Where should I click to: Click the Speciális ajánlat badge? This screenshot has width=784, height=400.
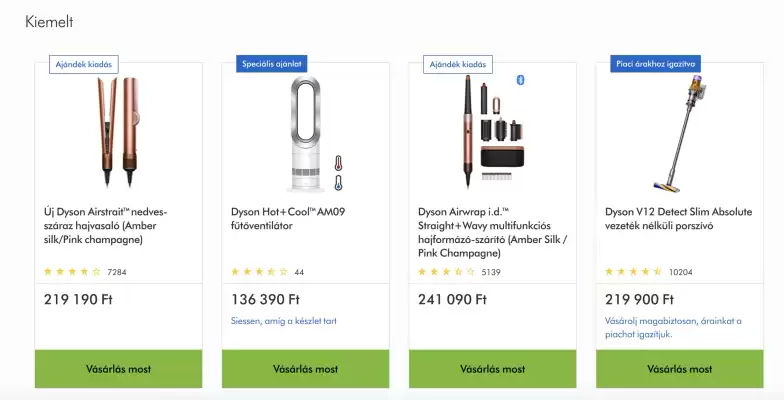click(270, 64)
